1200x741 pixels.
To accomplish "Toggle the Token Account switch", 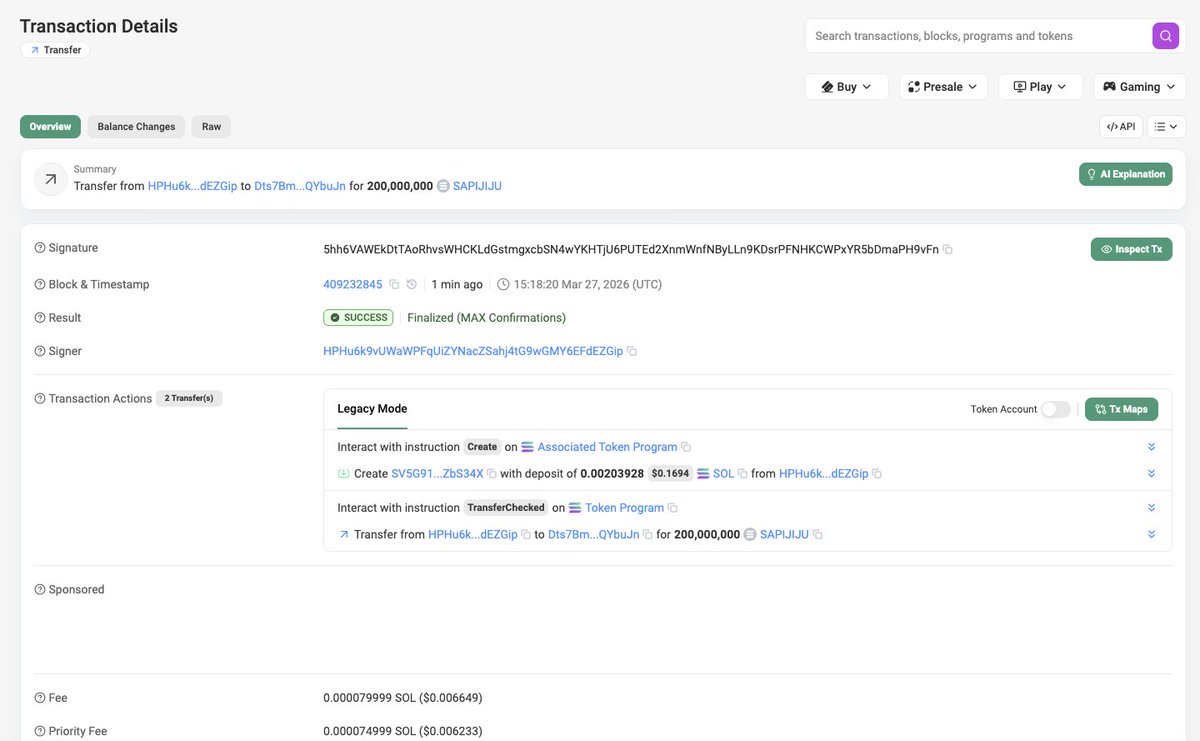I will pyautogui.click(x=1056, y=409).
